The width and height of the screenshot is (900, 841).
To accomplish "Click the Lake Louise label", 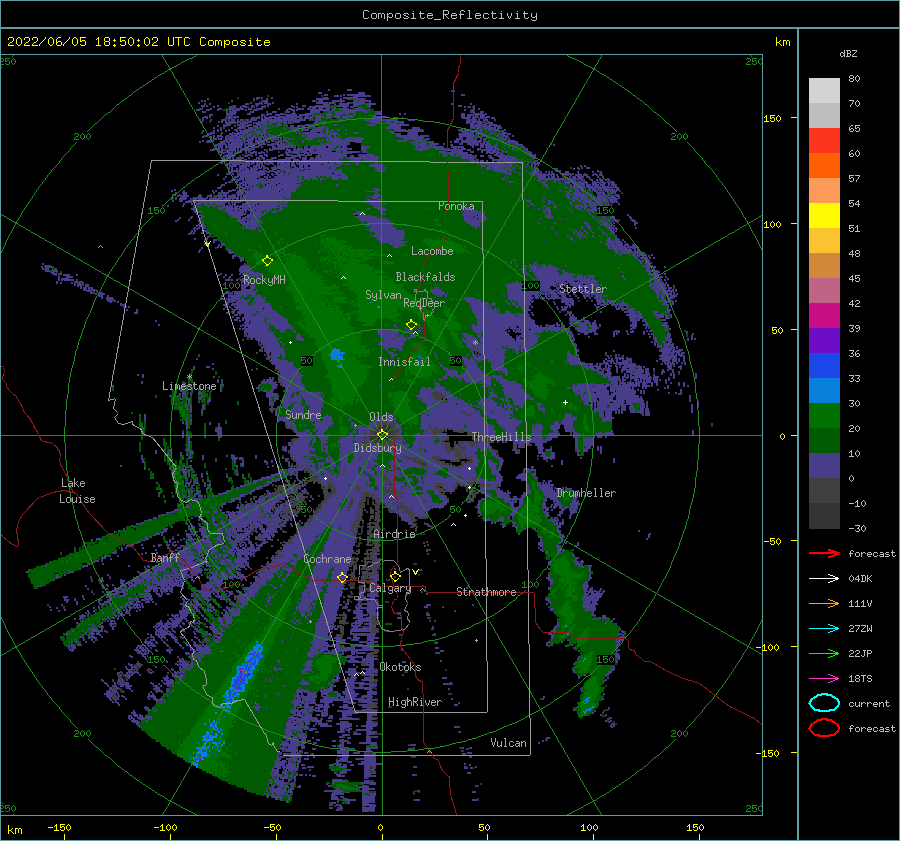I will pyautogui.click(x=77, y=491).
